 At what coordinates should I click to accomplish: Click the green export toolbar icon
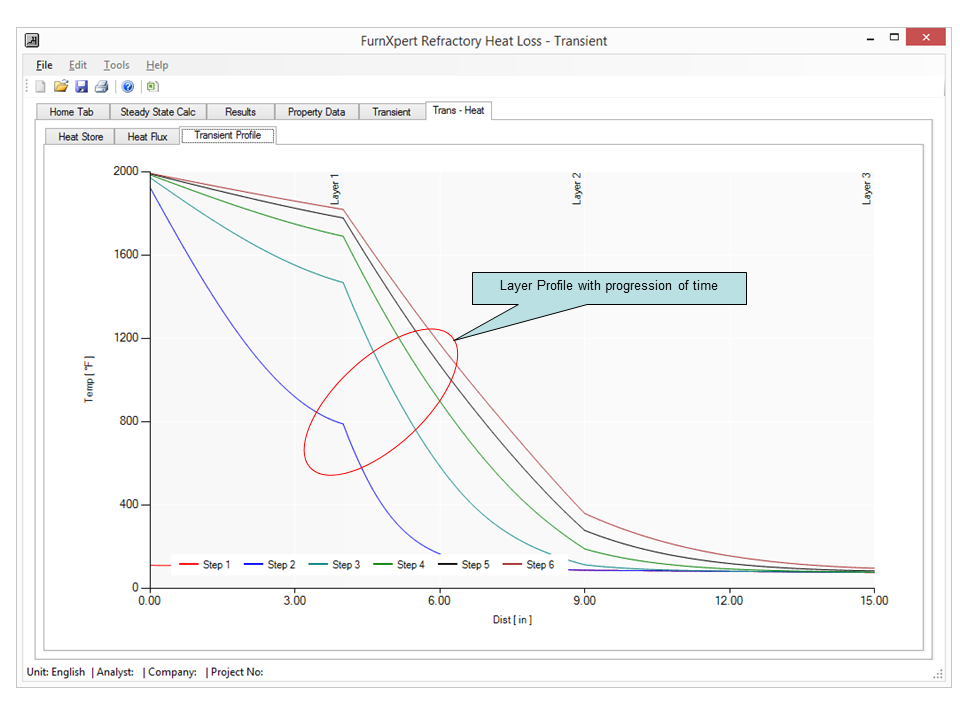tap(152, 86)
